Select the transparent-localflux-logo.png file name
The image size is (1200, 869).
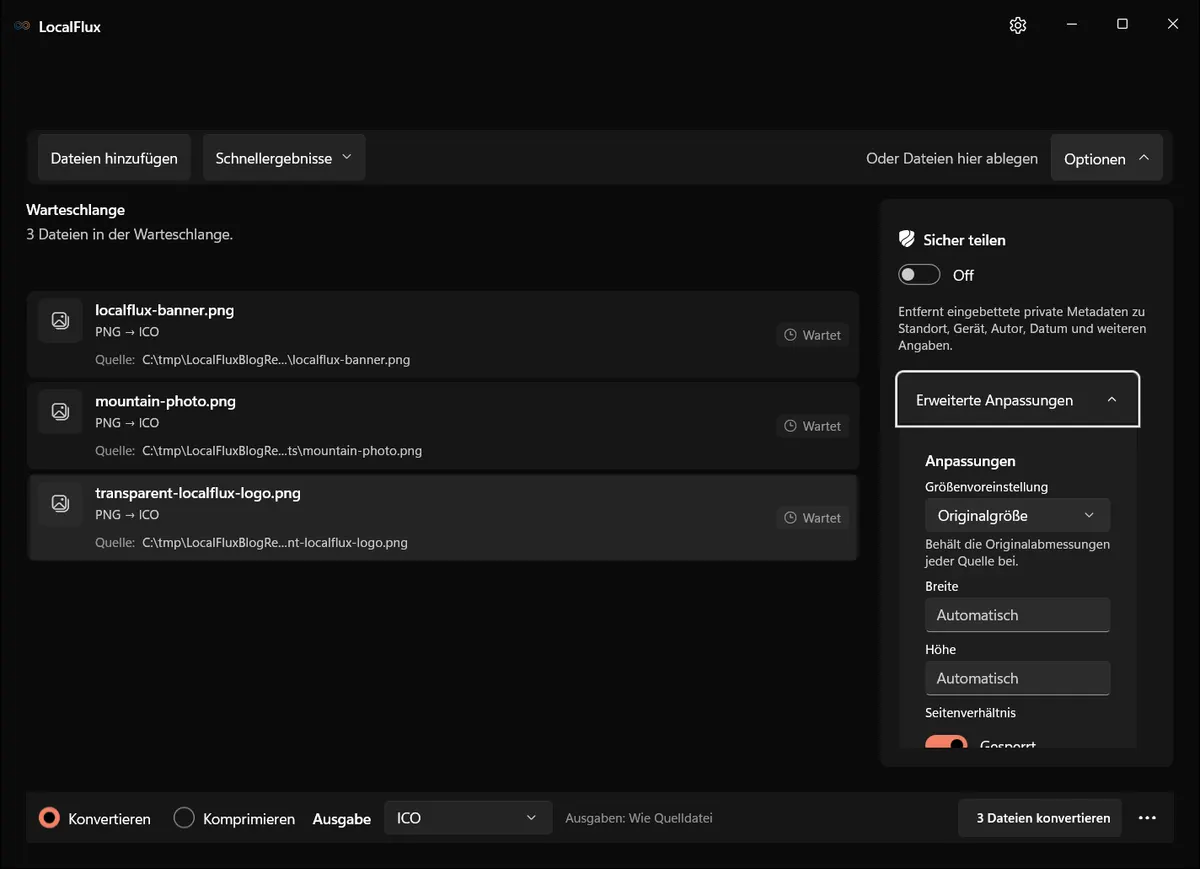[198, 493]
